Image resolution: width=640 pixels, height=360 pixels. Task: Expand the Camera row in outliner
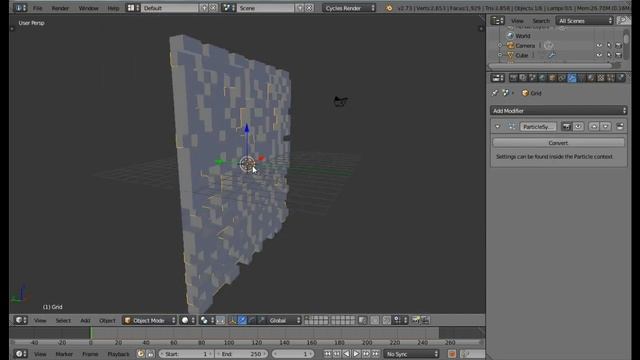pos(500,45)
